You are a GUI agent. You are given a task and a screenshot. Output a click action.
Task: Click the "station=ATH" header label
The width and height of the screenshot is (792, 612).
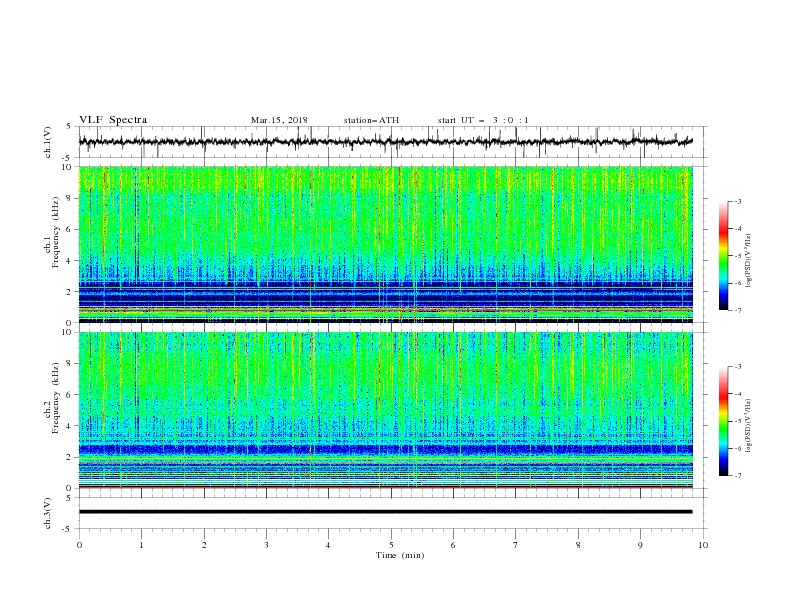coord(371,120)
